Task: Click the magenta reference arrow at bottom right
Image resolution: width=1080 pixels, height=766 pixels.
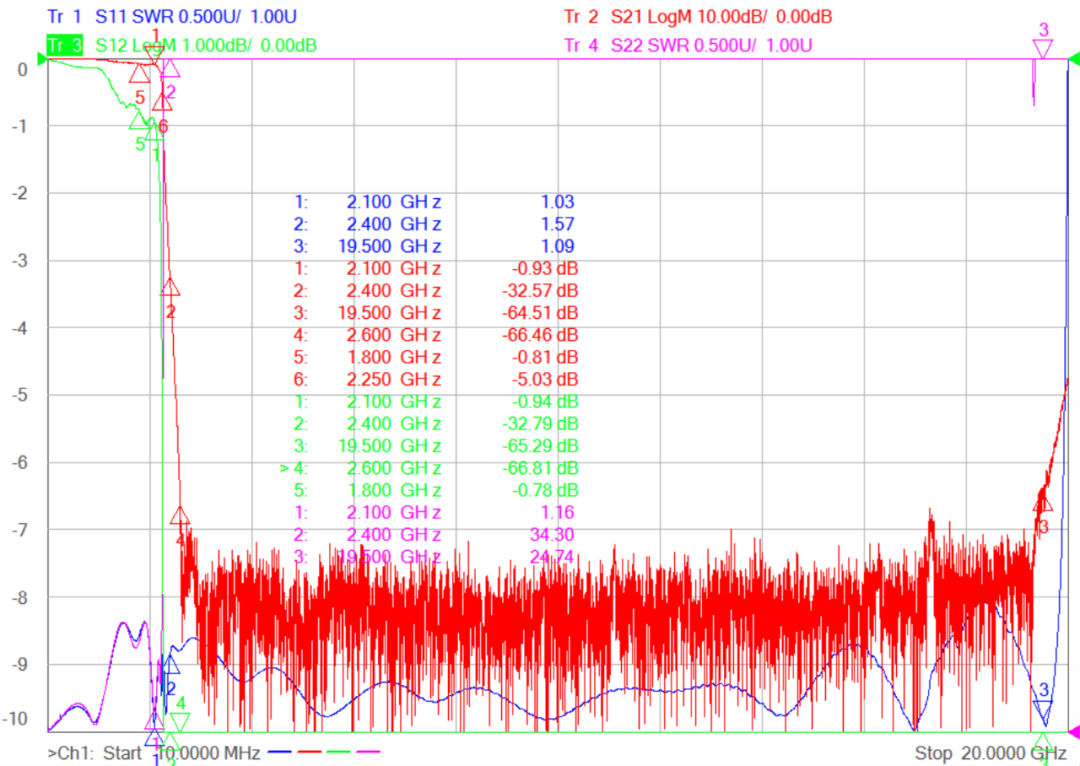Action: point(1074,732)
